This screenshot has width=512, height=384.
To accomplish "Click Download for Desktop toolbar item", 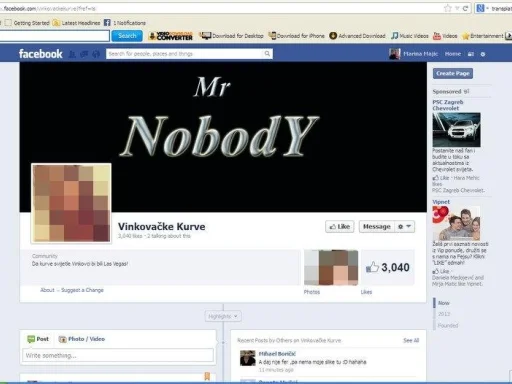I will 231,36.
